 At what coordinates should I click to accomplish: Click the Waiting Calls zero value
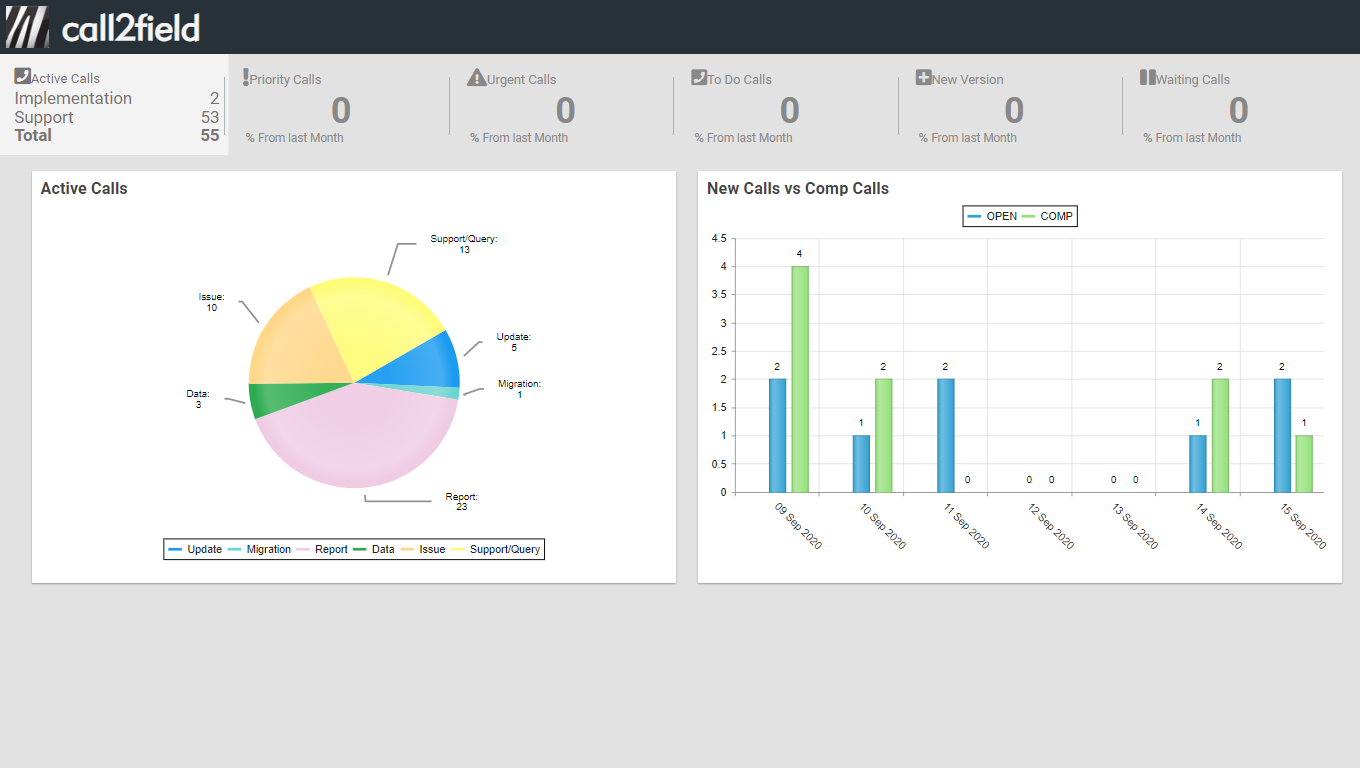point(1238,110)
